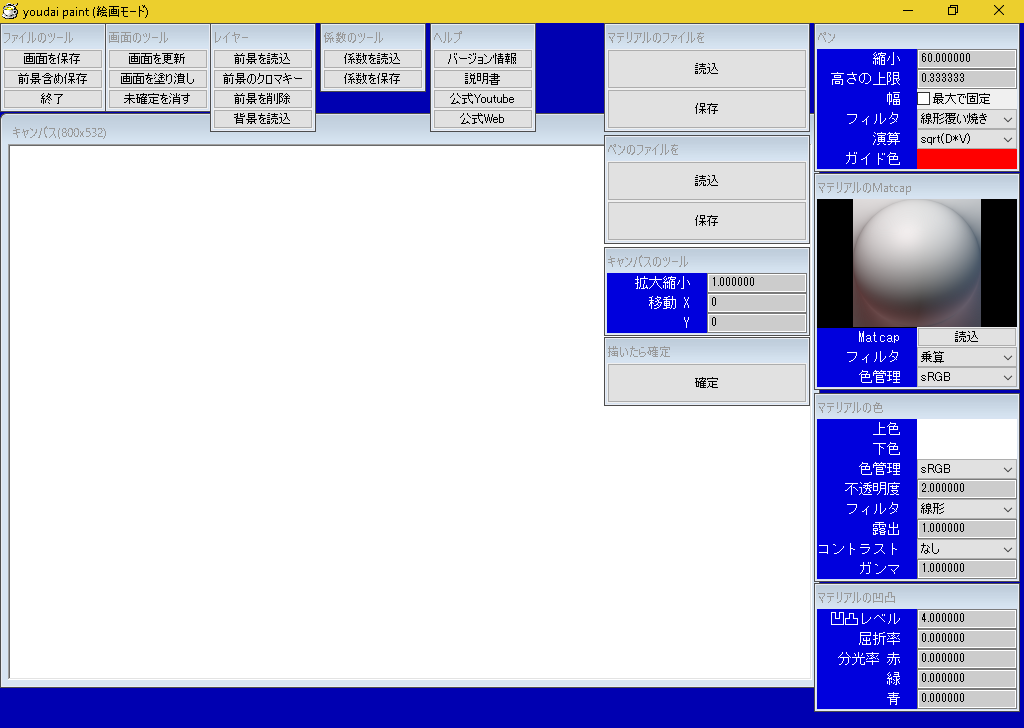Click the 前景を読込 layer button
Image resolution: width=1024 pixels, height=728 pixels.
[x=262, y=59]
